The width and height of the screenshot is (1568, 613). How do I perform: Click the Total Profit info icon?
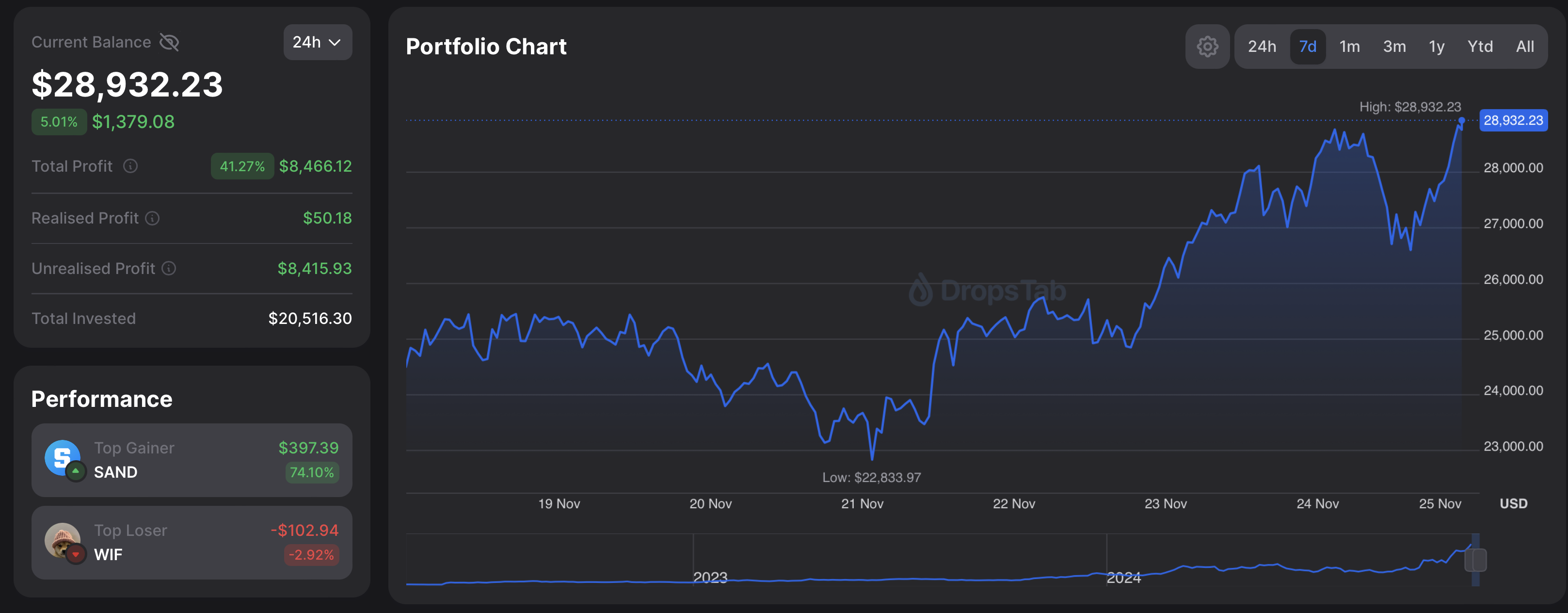130,165
